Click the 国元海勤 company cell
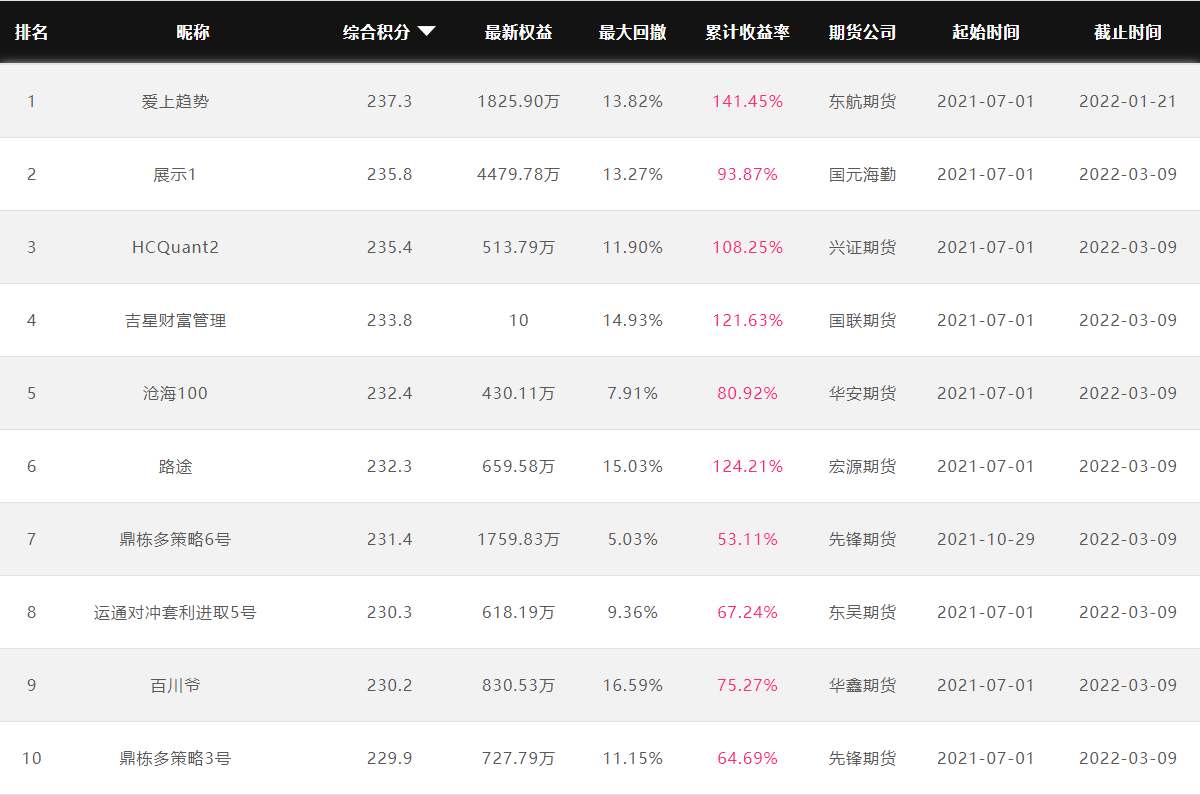The height and width of the screenshot is (795, 1200). click(x=862, y=174)
